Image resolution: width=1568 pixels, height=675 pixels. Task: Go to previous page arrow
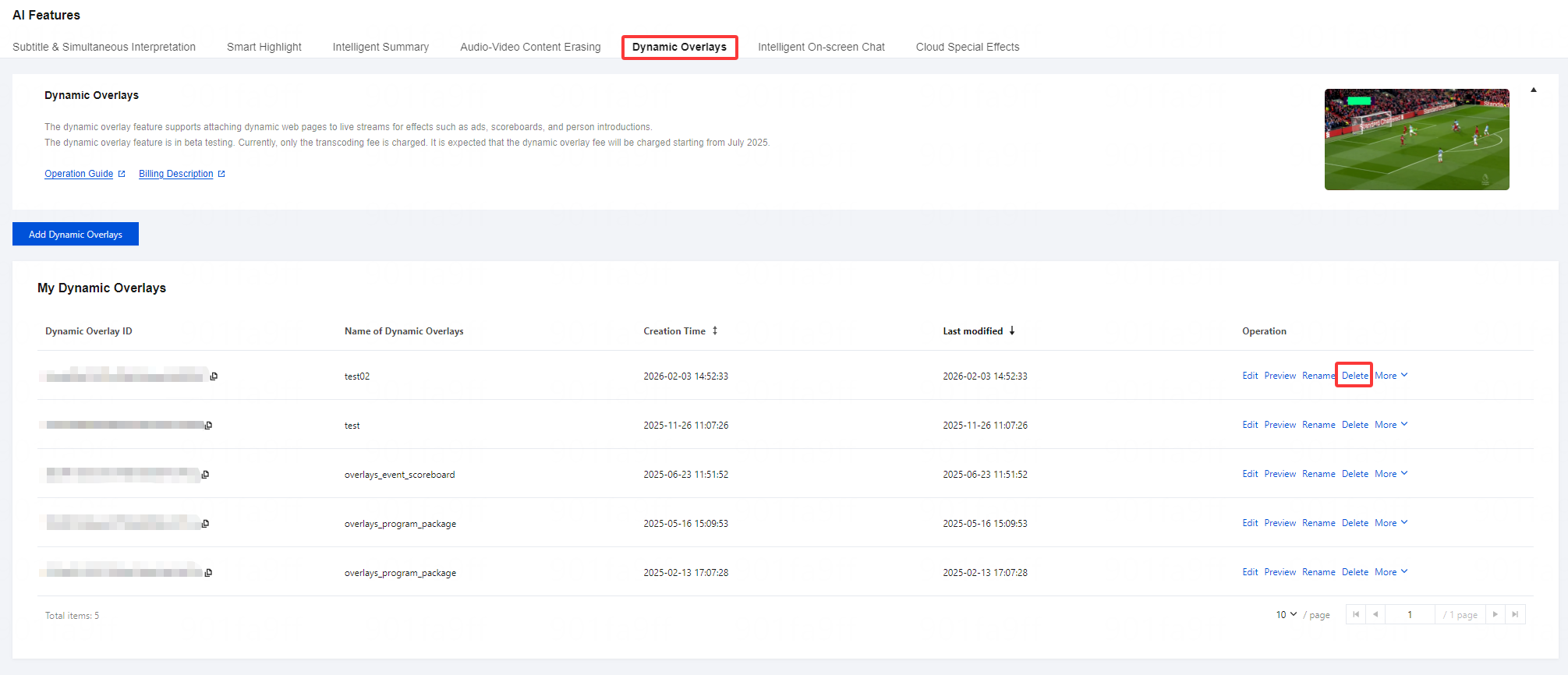coord(1375,615)
